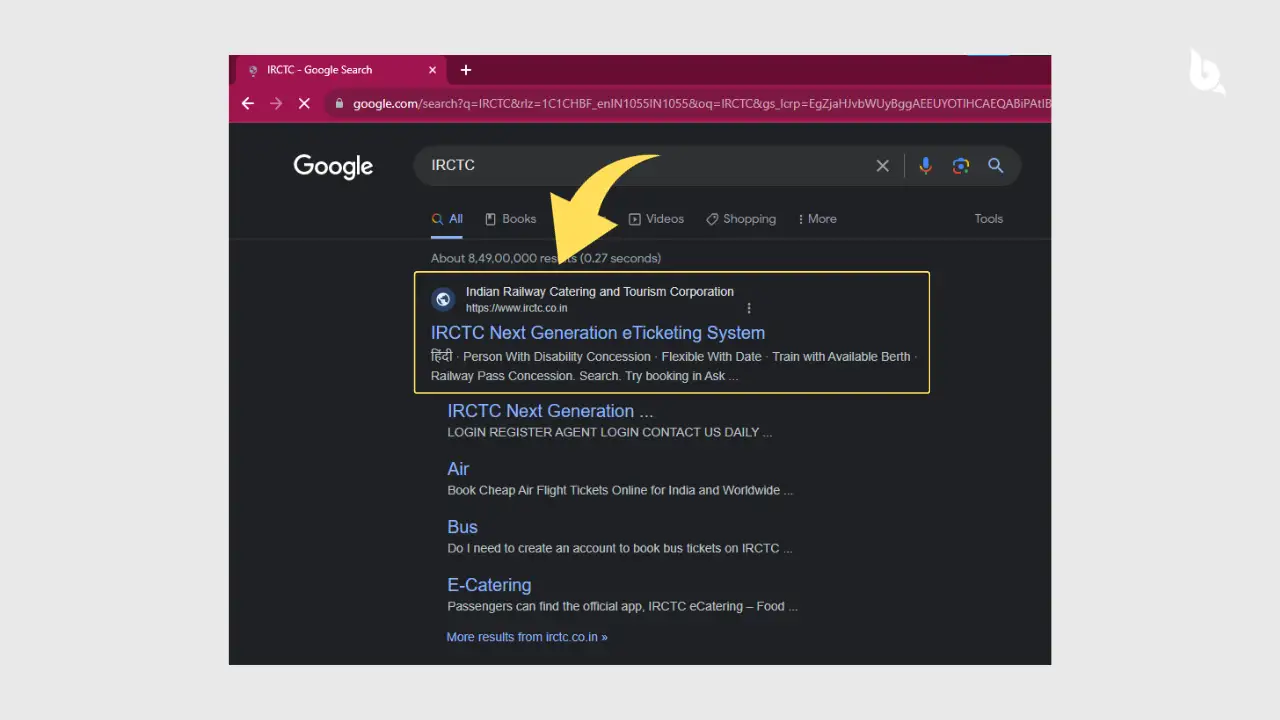The image size is (1280, 720).
Task: Clear the search box text
Action: click(x=882, y=166)
